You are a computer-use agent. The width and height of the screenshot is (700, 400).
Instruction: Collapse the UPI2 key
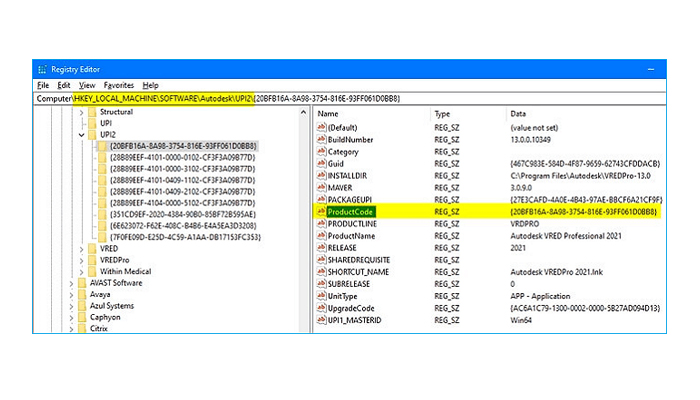[x=81, y=135]
